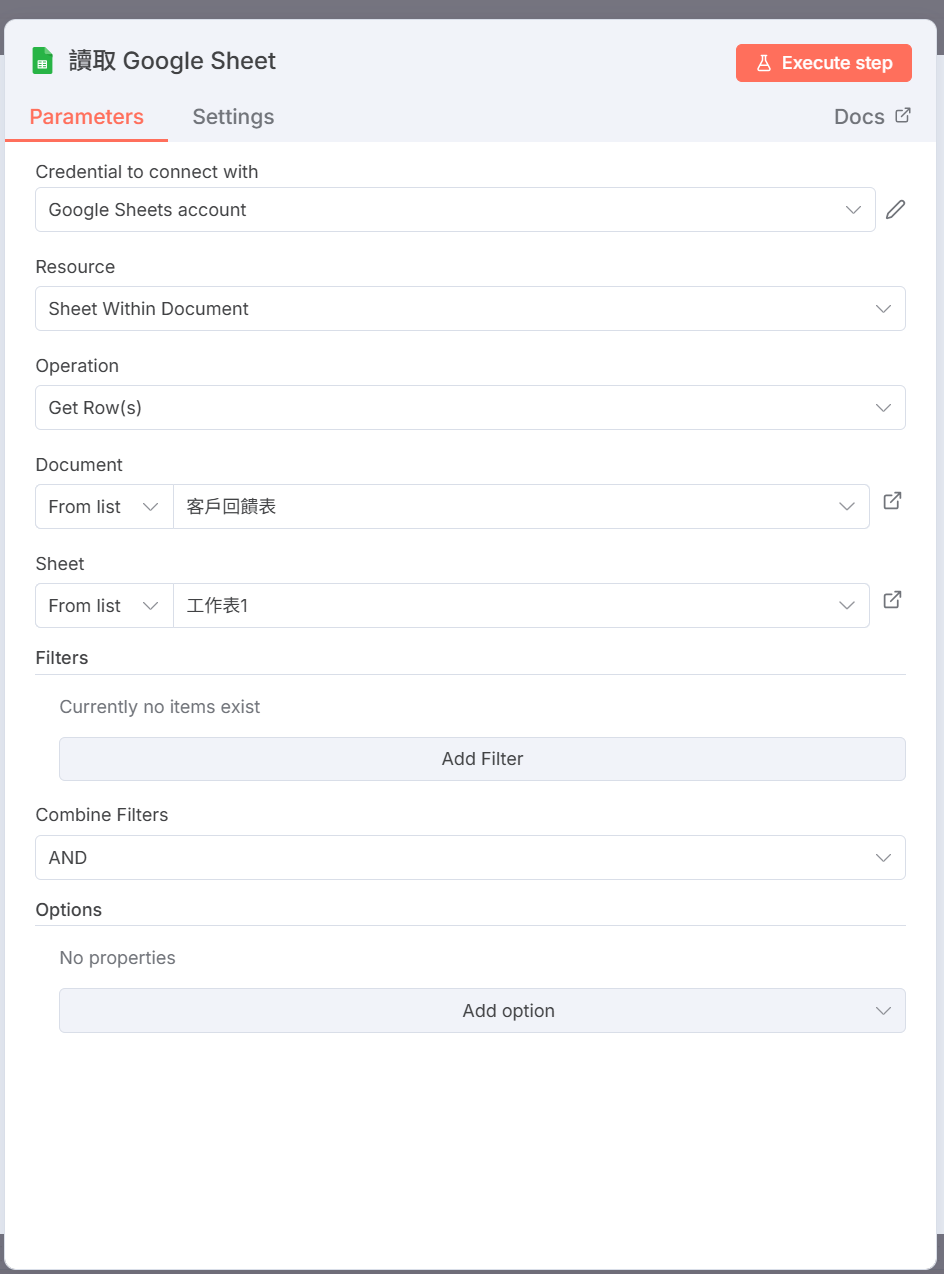
Task: Open Sheet mode From list selector
Action: [104, 606]
